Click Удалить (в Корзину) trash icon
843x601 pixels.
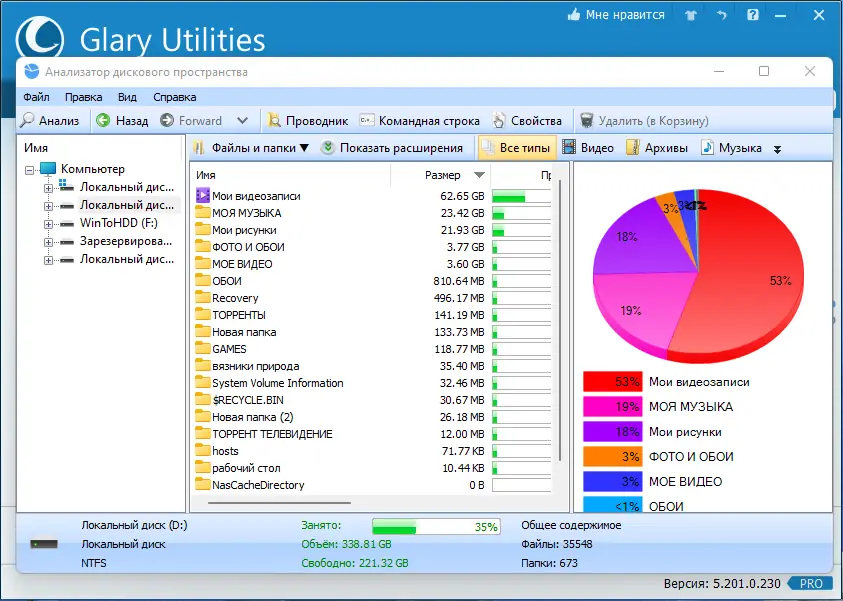pos(587,120)
